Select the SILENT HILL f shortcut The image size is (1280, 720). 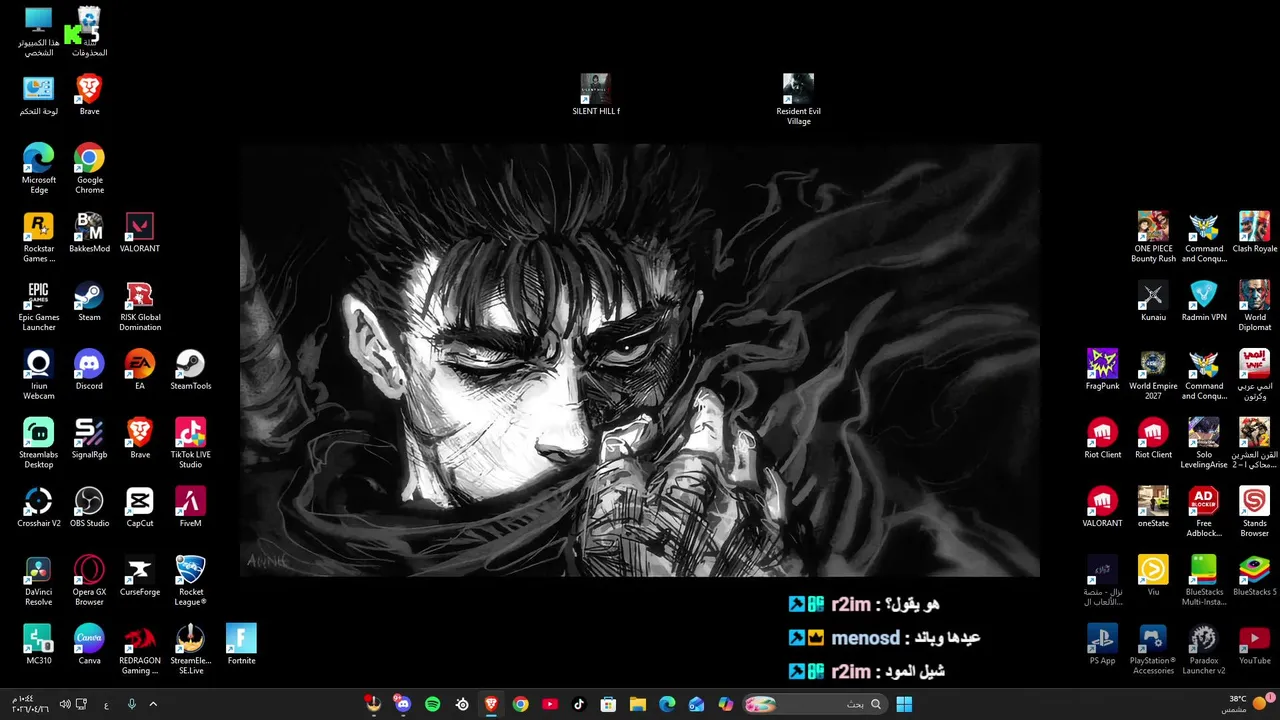click(x=595, y=95)
